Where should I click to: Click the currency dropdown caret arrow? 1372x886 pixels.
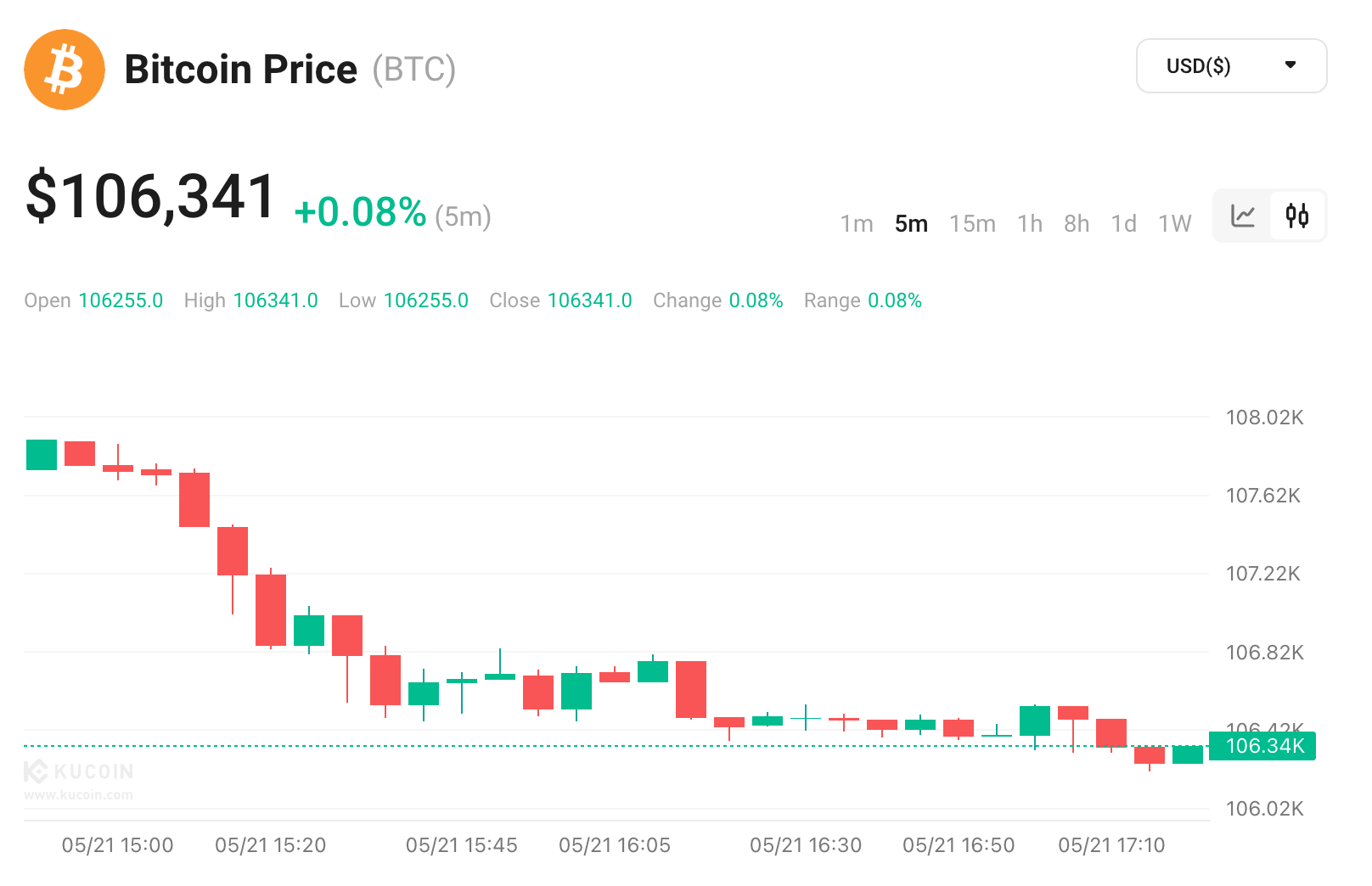pyautogui.click(x=1290, y=65)
